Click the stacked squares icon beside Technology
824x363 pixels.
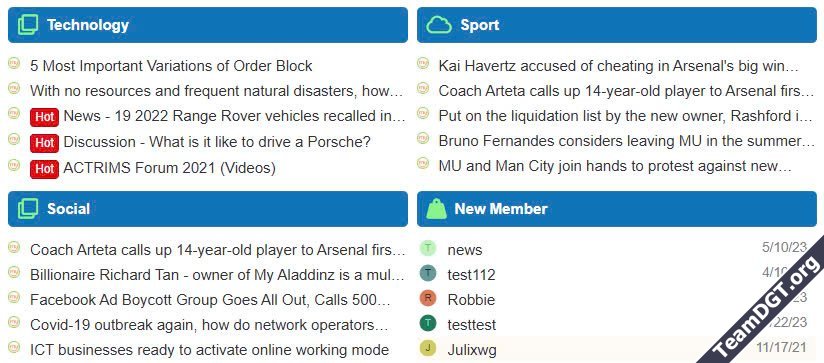pos(28,25)
